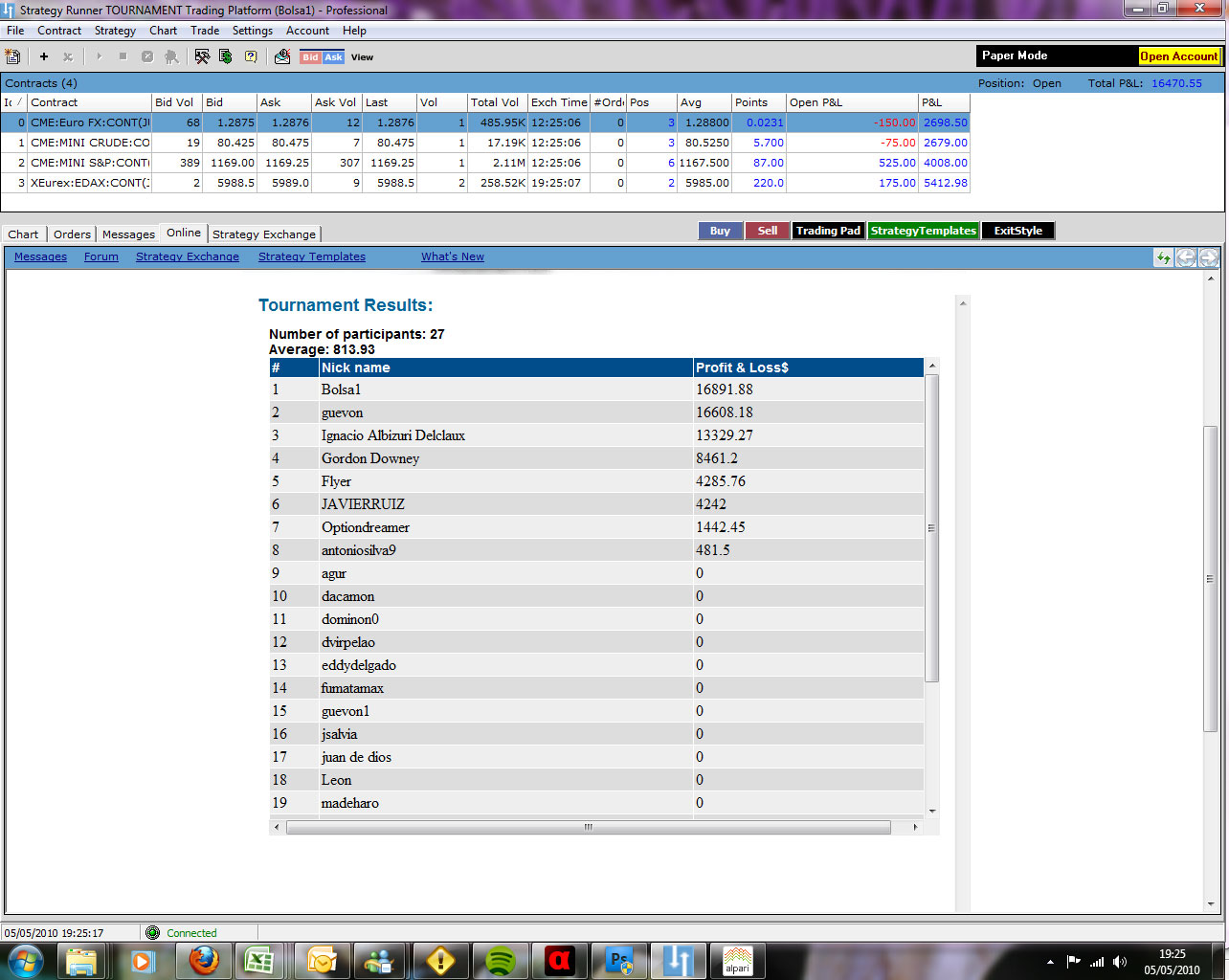Open the Contract menu
This screenshot has height=980, width=1229.
(59, 31)
